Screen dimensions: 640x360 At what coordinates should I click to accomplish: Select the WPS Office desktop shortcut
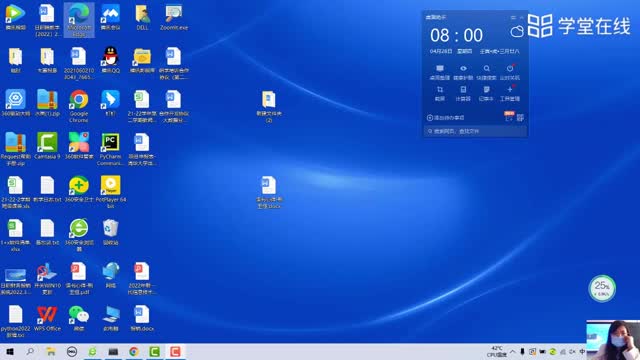[47, 318]
